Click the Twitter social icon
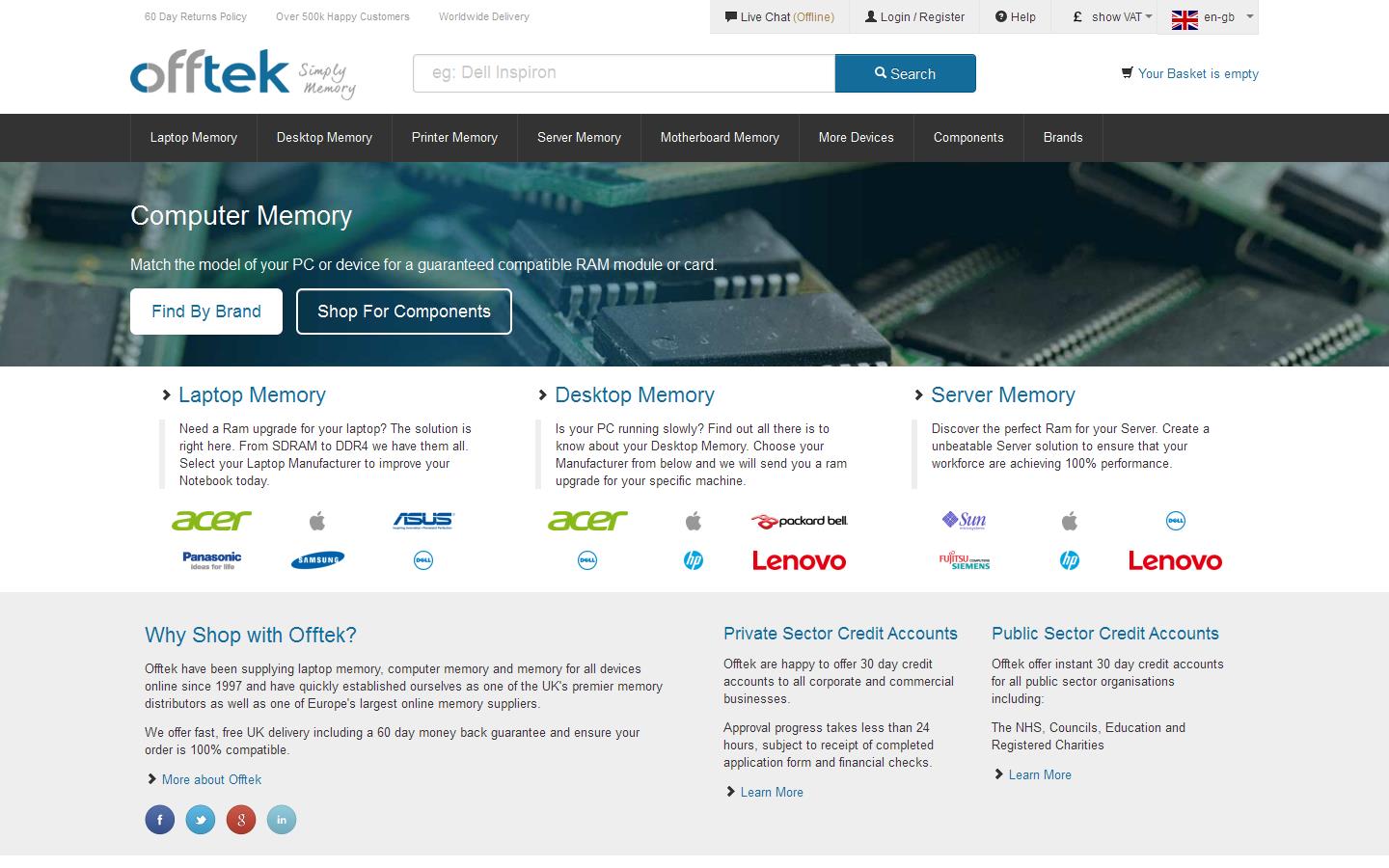 pyautogui.click(x=200, y=819)
